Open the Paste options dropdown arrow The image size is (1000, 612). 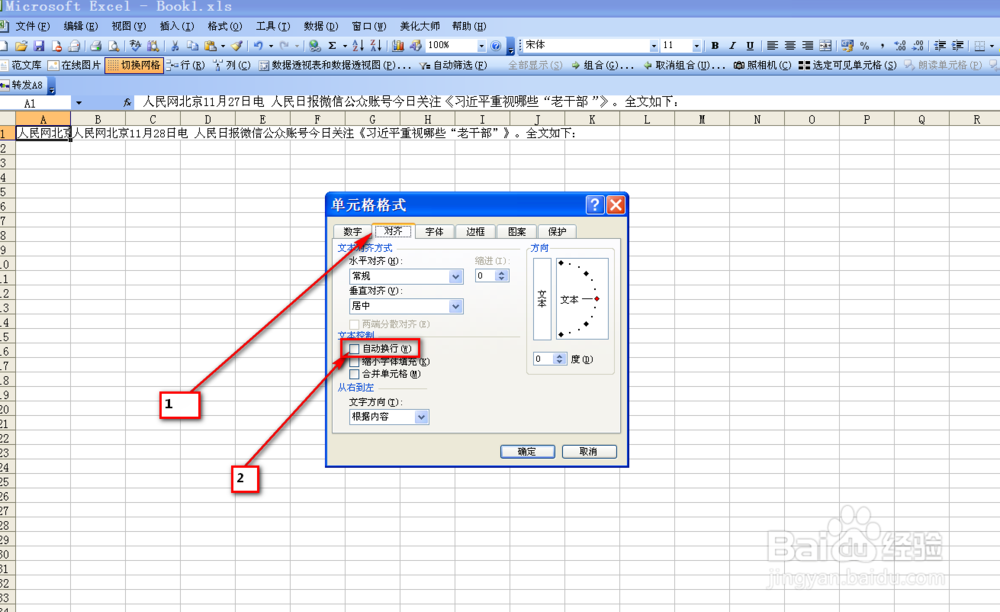tap(223, 46)
